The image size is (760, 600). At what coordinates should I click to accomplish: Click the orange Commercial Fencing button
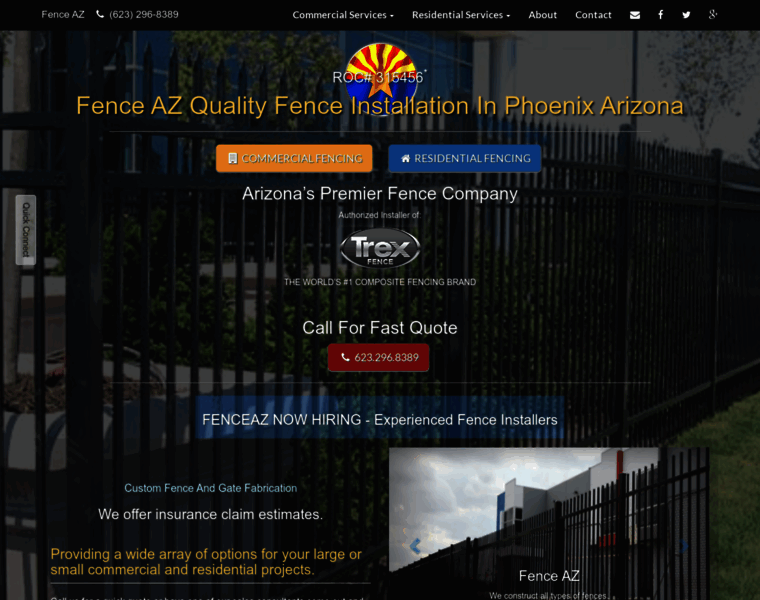coord(294,158)
